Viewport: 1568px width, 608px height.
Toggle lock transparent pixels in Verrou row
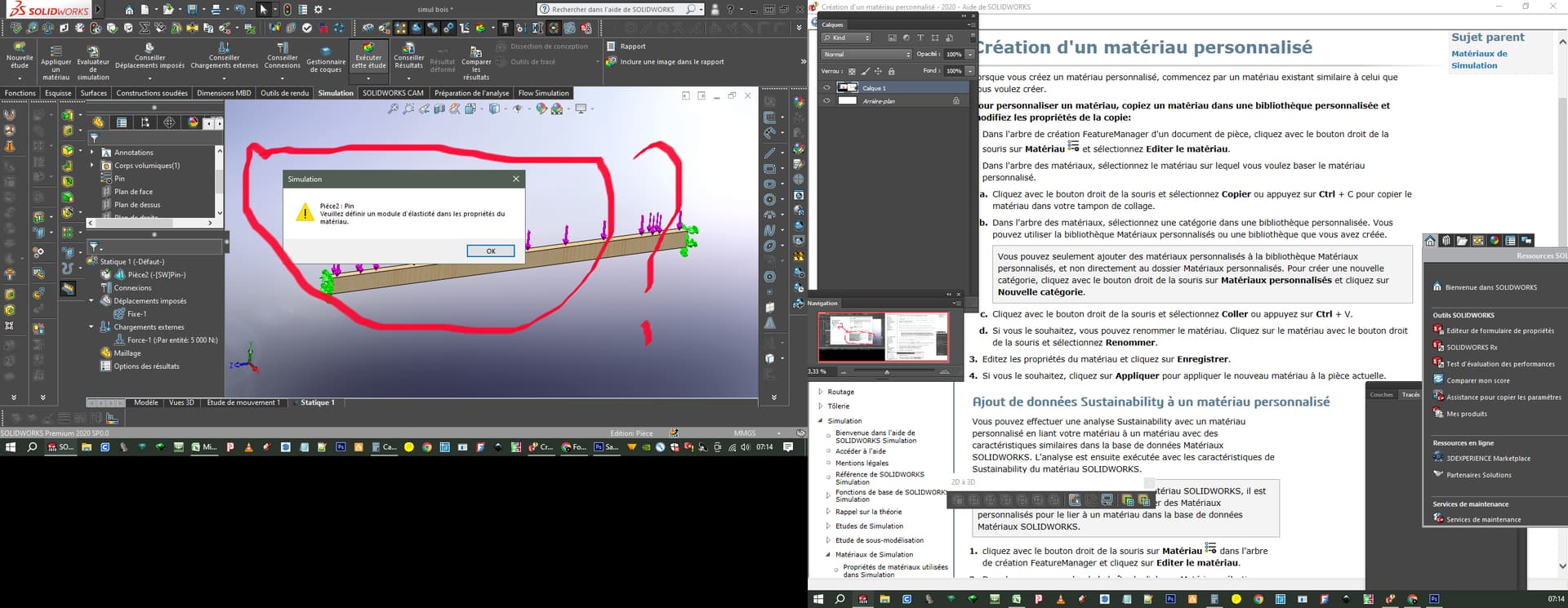coord(852,71)
